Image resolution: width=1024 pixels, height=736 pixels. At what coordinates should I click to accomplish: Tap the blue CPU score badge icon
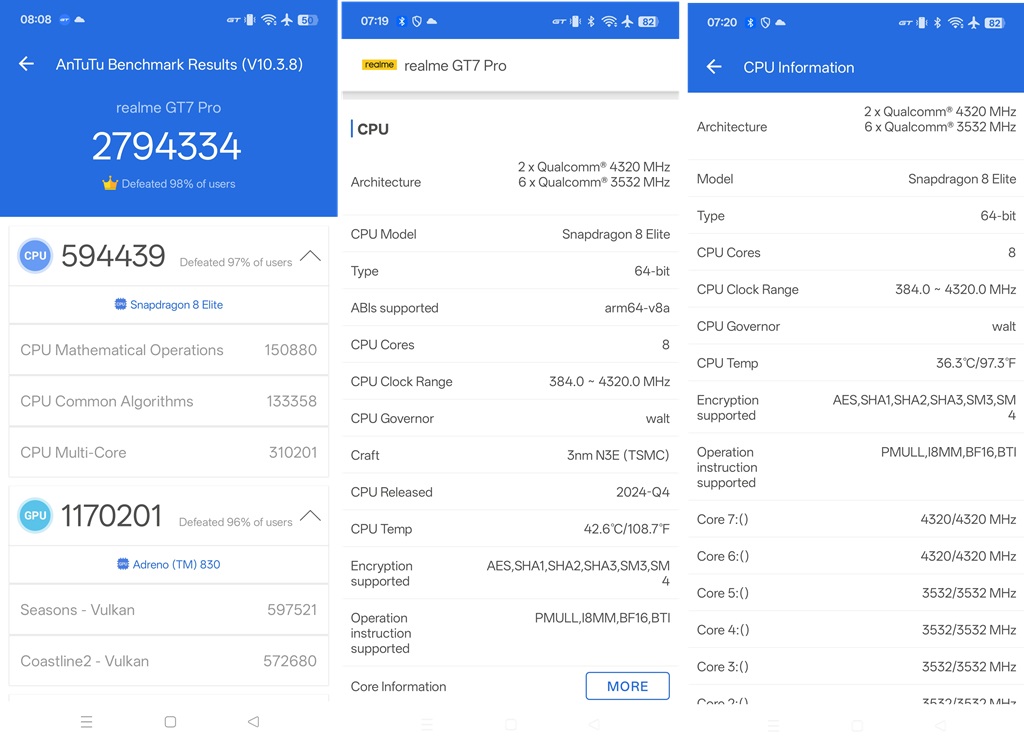click(x=35, y=256)
